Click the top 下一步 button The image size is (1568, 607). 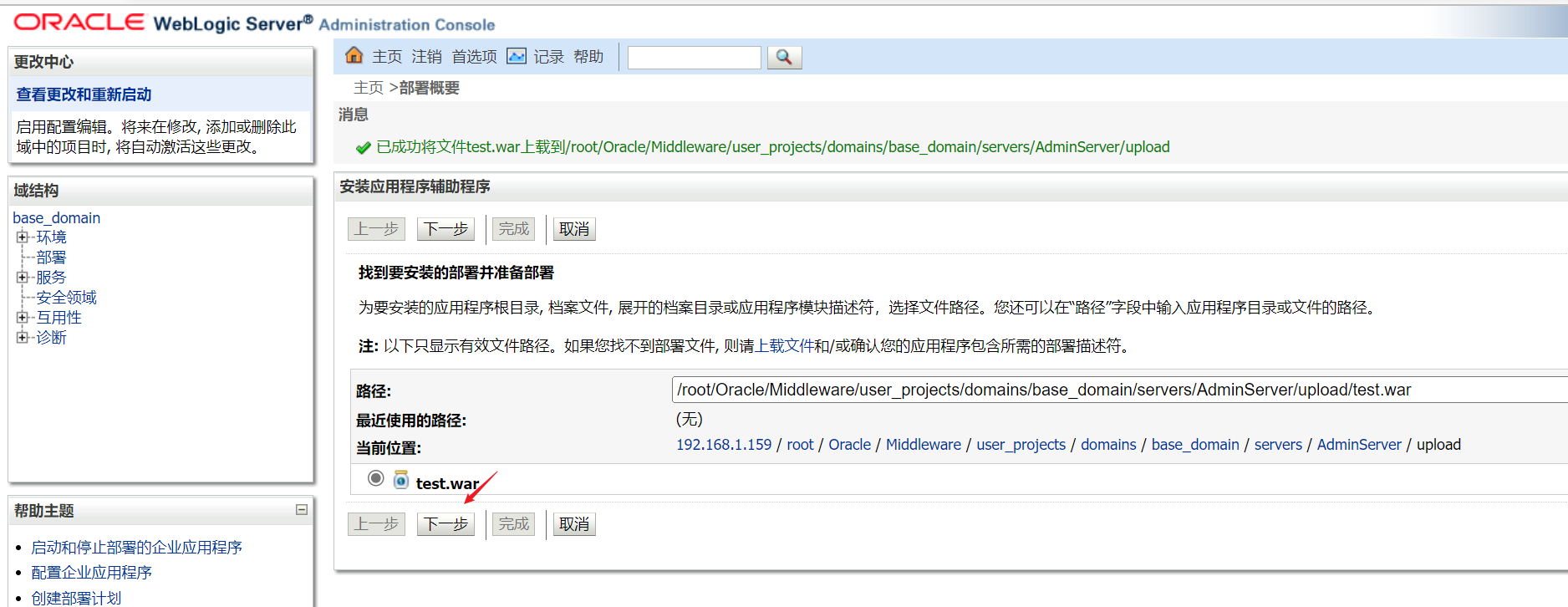click(445, 229)
